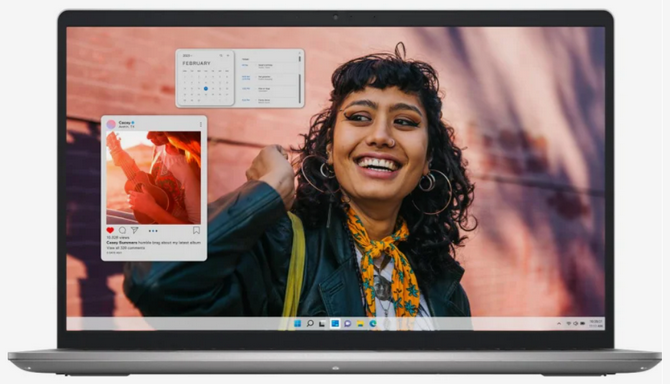Click the calendar search magnifier icon
This screenshot has height=384, width=670.
pyautogui.click(x=221, y=56)
